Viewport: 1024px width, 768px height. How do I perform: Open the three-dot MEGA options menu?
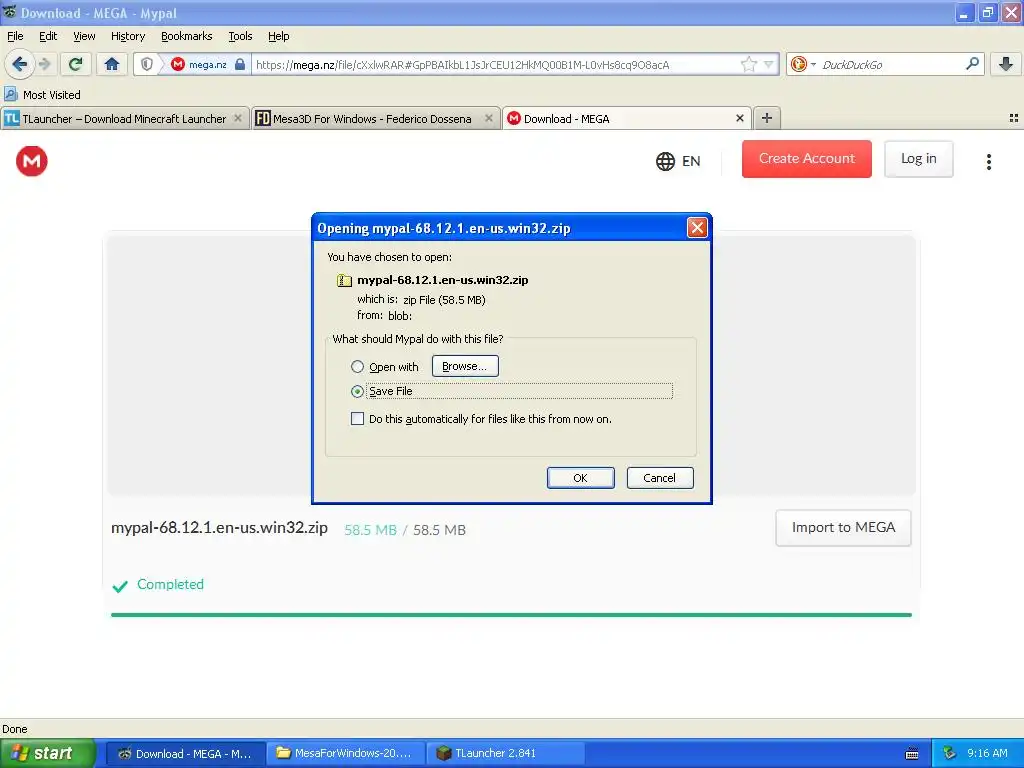pos(989,161)
